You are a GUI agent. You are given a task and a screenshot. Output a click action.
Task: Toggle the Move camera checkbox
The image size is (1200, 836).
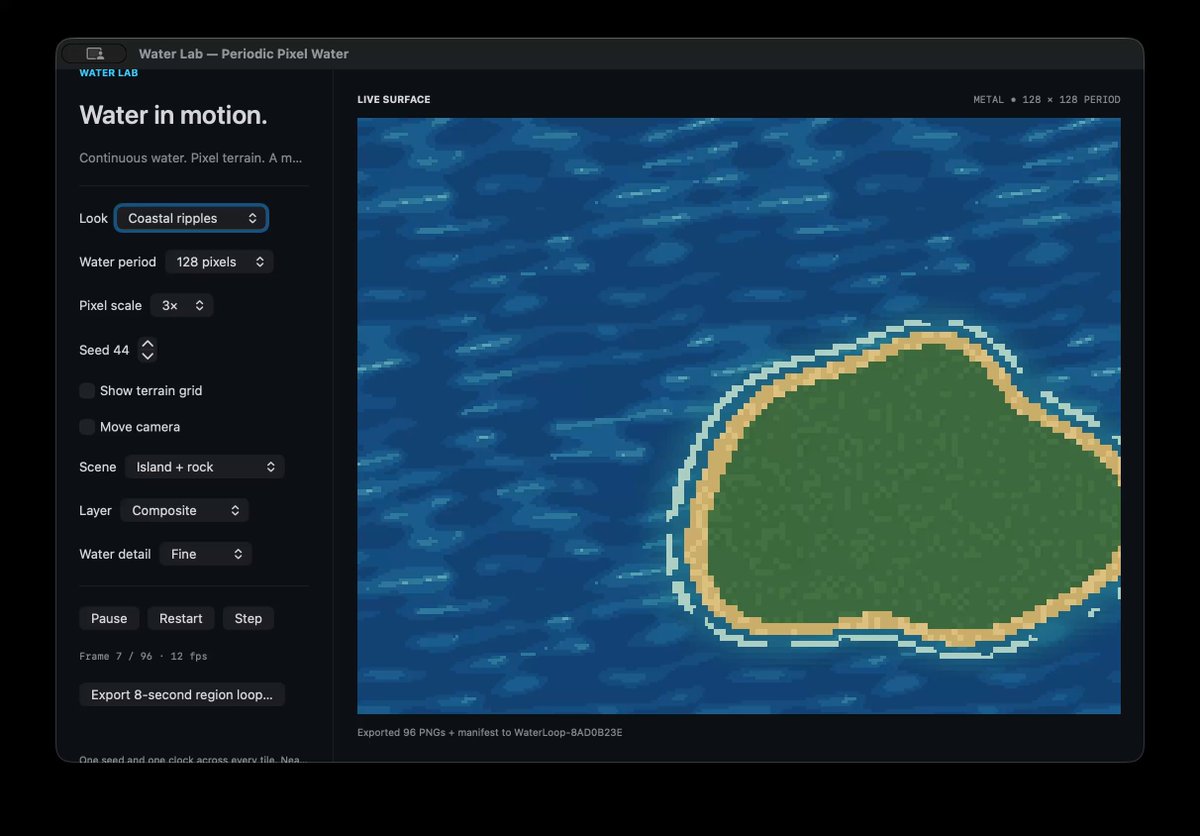[87, 426]
